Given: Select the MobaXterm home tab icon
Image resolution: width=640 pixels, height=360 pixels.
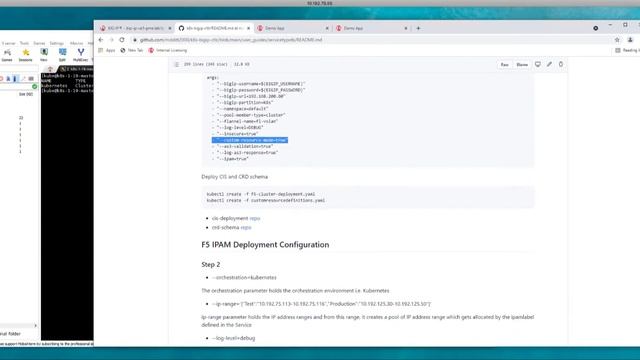Looking at the screenshot, I should click(x=50, y=69).
